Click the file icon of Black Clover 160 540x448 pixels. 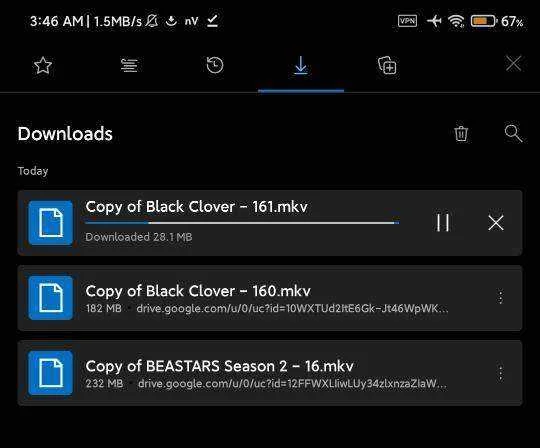51,298
